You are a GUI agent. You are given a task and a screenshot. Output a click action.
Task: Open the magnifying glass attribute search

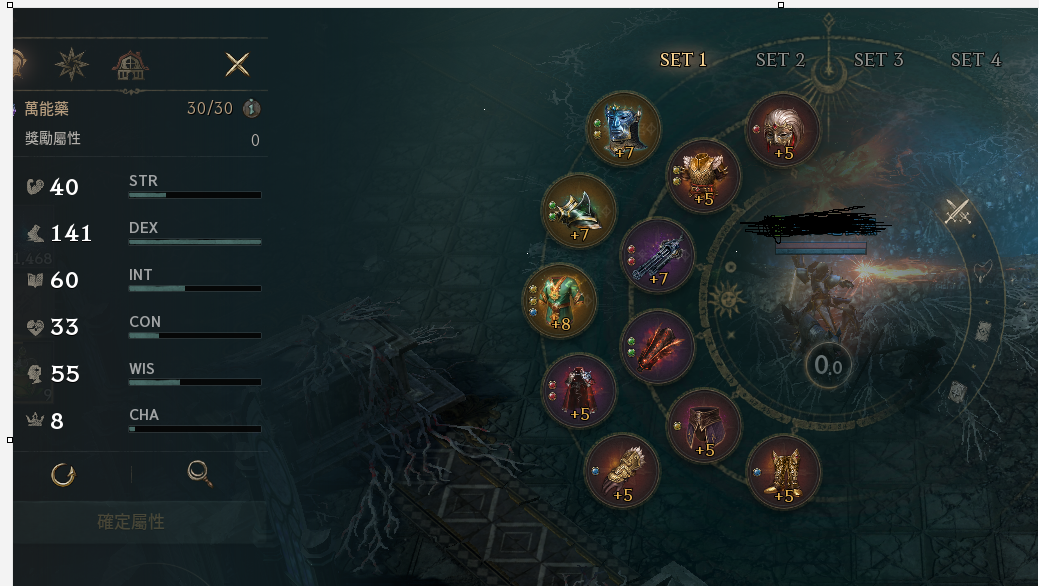point(199,473)
